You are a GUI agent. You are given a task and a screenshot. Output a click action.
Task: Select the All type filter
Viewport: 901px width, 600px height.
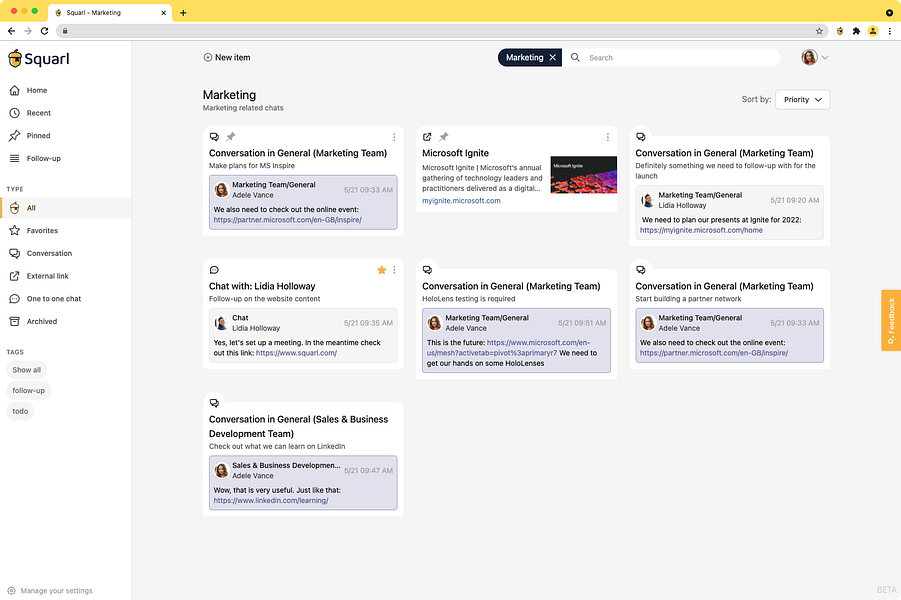[x=66, y=208]
